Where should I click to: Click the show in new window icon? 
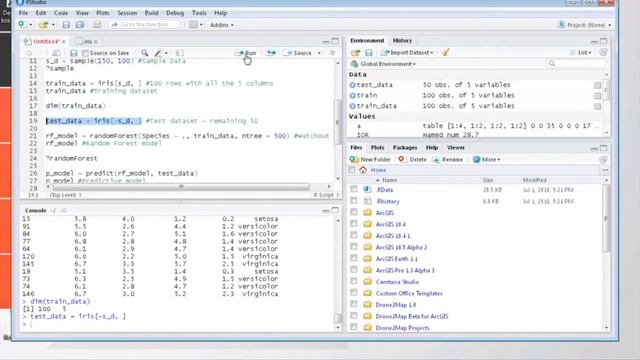point(56,53)
